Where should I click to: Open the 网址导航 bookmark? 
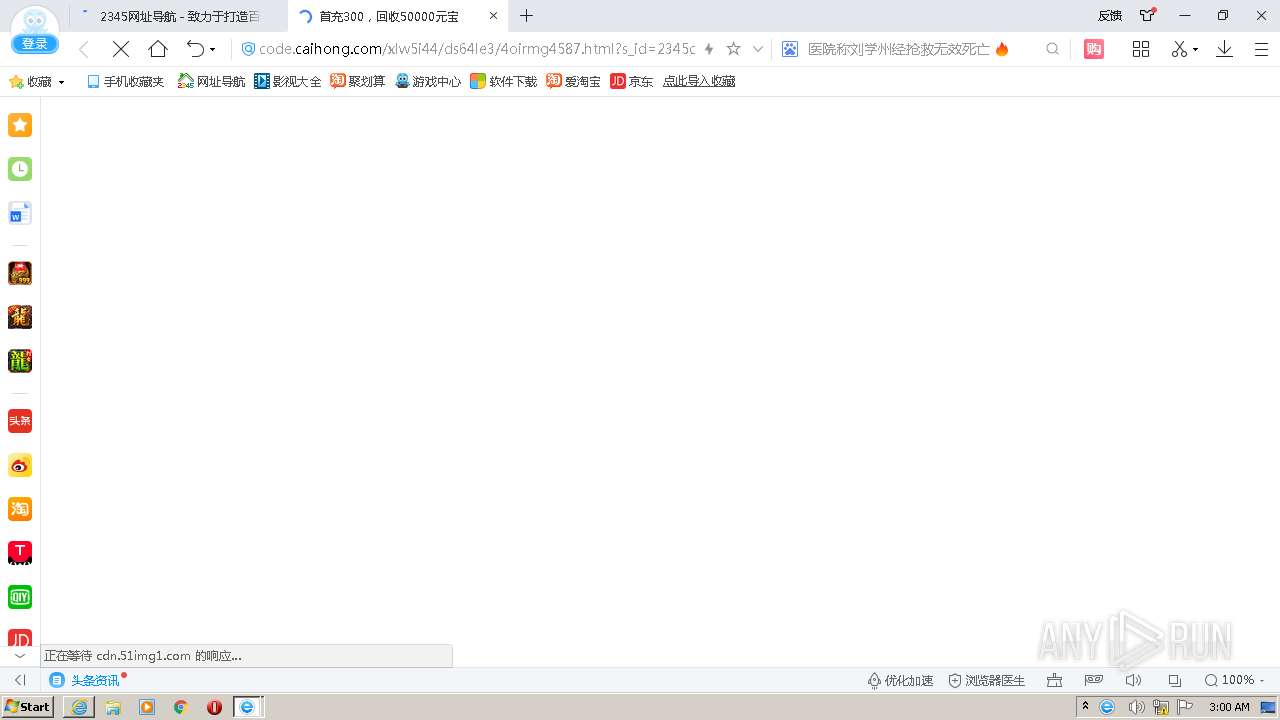pos(211,81)
